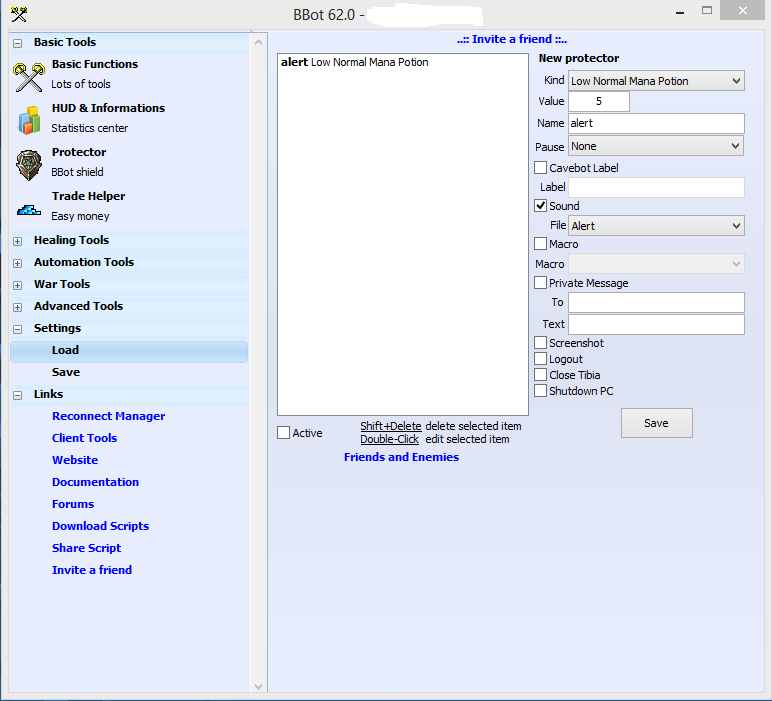Click the Value input field
Image resolution: width=772 pixels, height=701 pixels.
pyautogui.click(x=599, y=101)
